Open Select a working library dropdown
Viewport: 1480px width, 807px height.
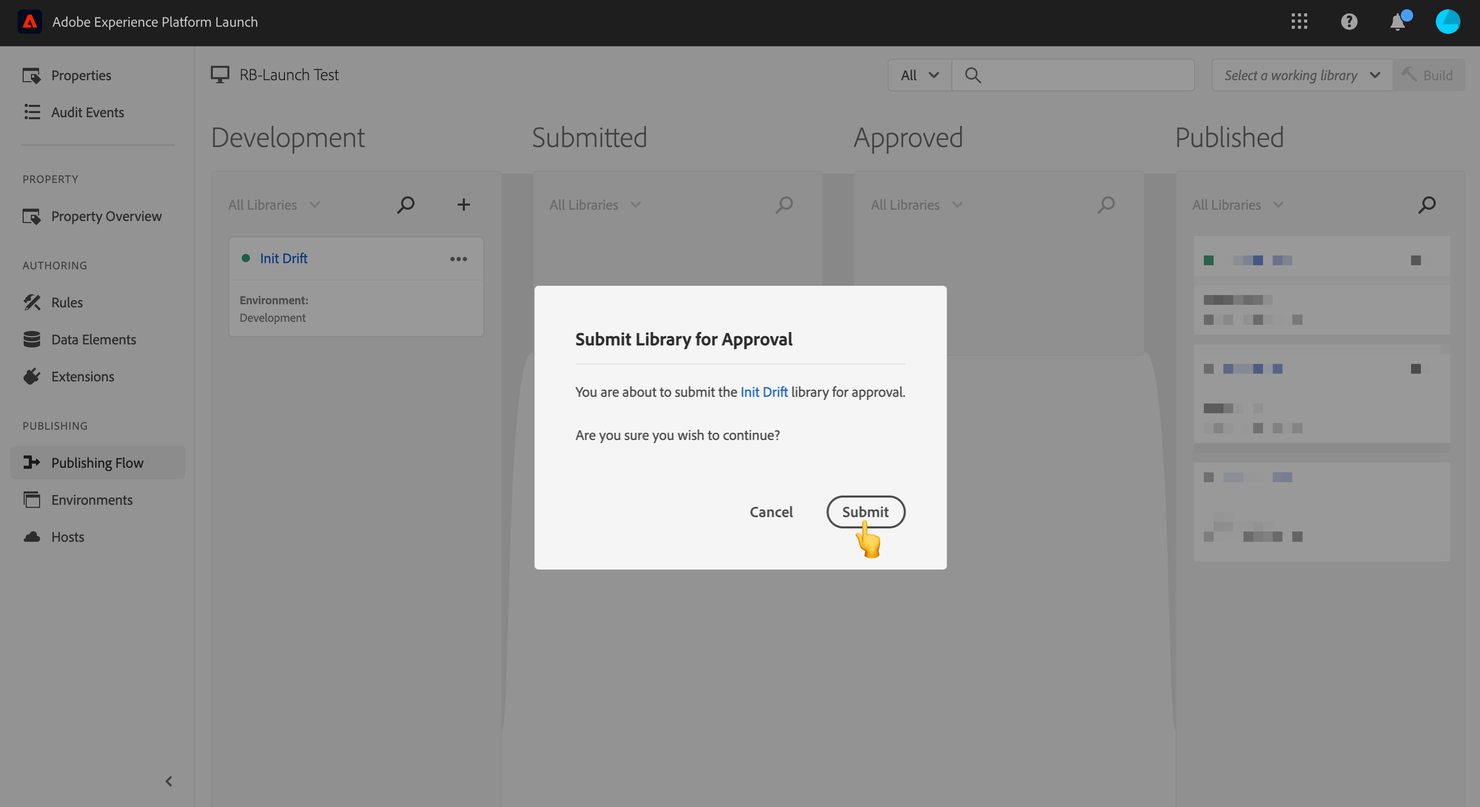[x=1302, y=75]
